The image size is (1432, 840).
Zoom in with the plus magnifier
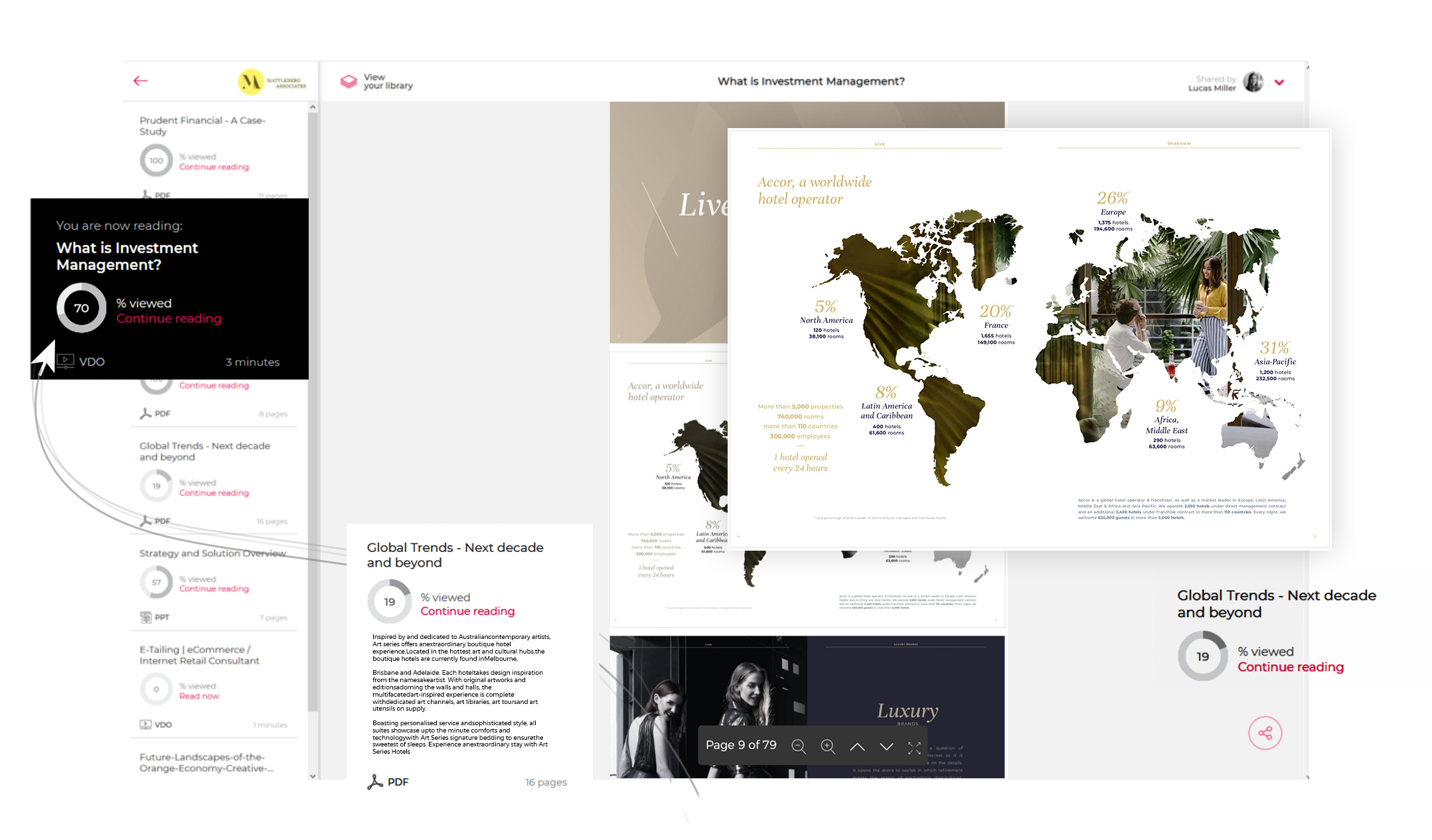tap(828, 746)
